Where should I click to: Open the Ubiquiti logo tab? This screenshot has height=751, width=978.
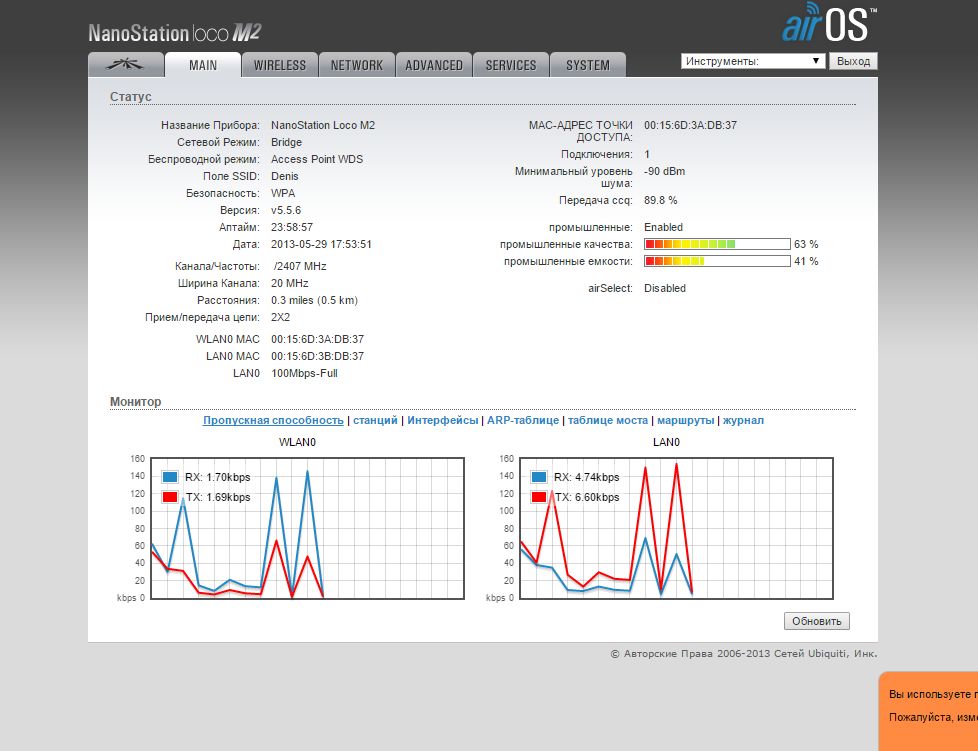coord(126,65)
